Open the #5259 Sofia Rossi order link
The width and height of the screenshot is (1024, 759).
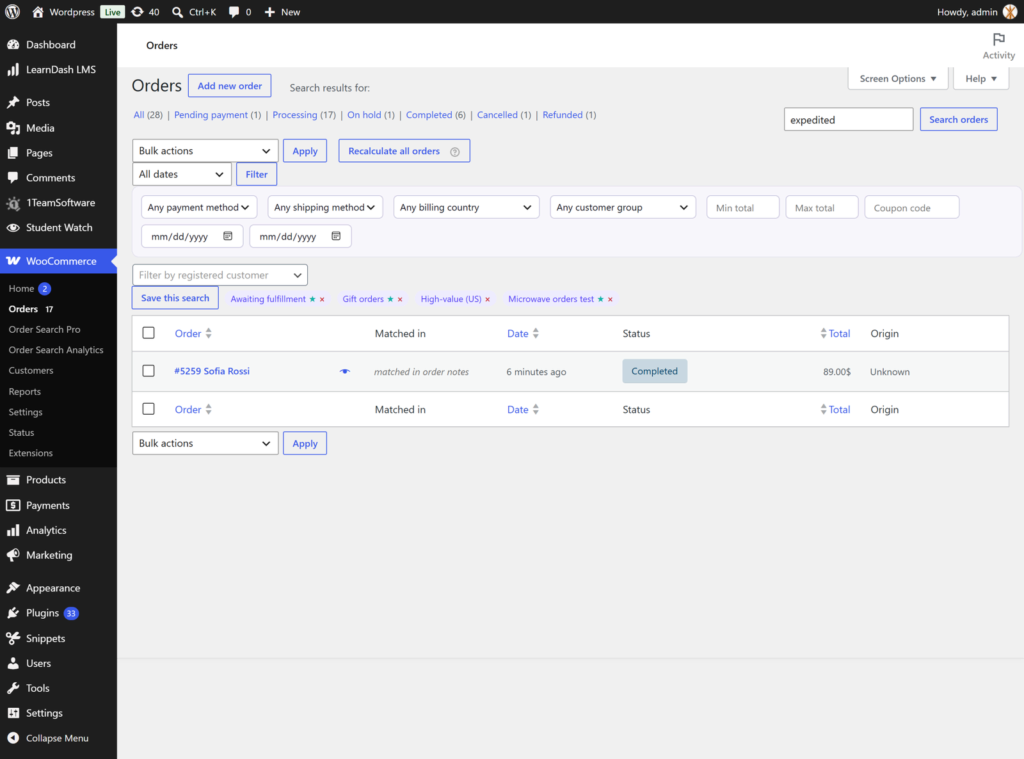click(x=212, y=371)
